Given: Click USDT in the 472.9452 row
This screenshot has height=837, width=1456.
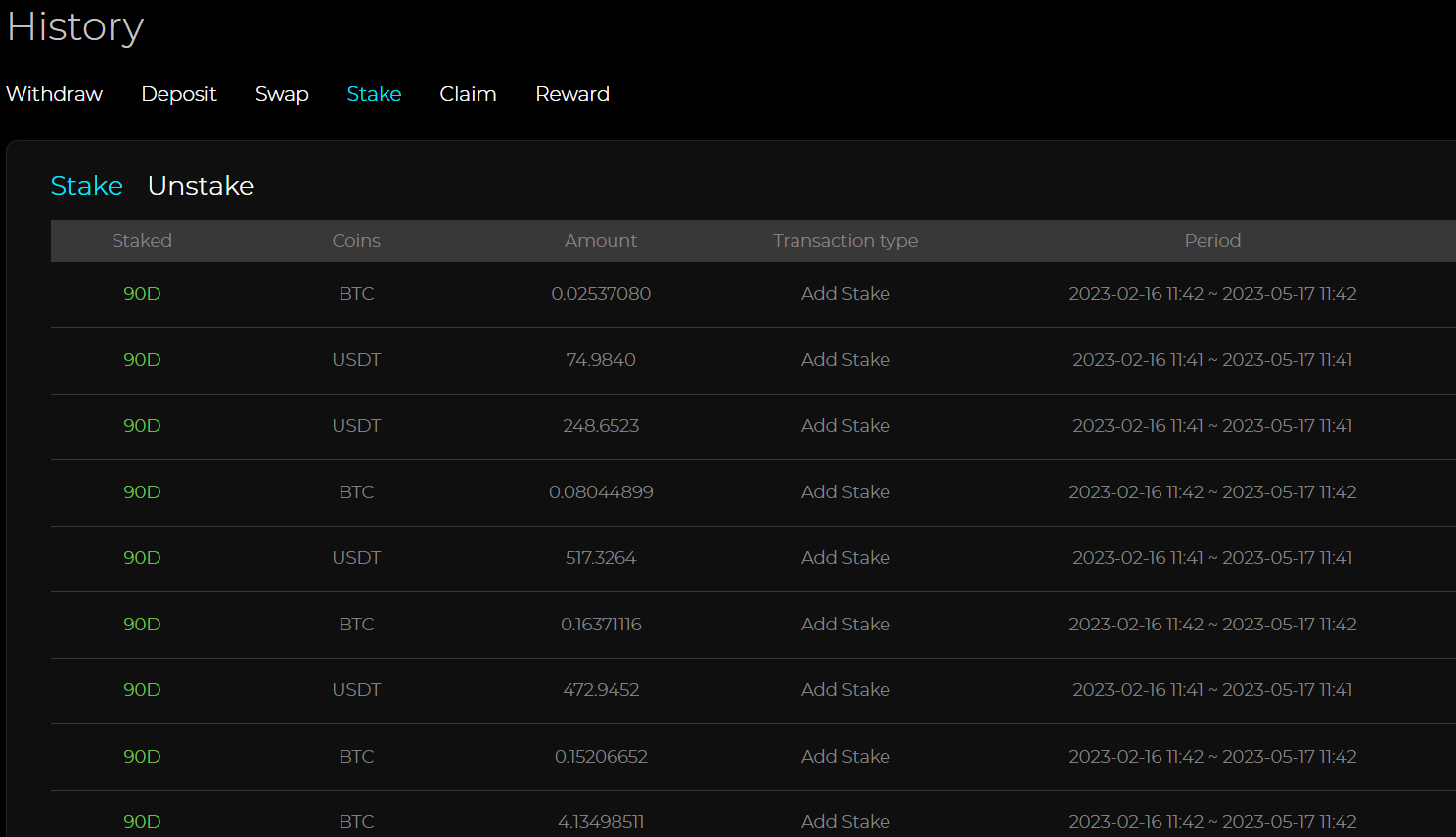Looking at the screenshot, I should pos(356,690).
